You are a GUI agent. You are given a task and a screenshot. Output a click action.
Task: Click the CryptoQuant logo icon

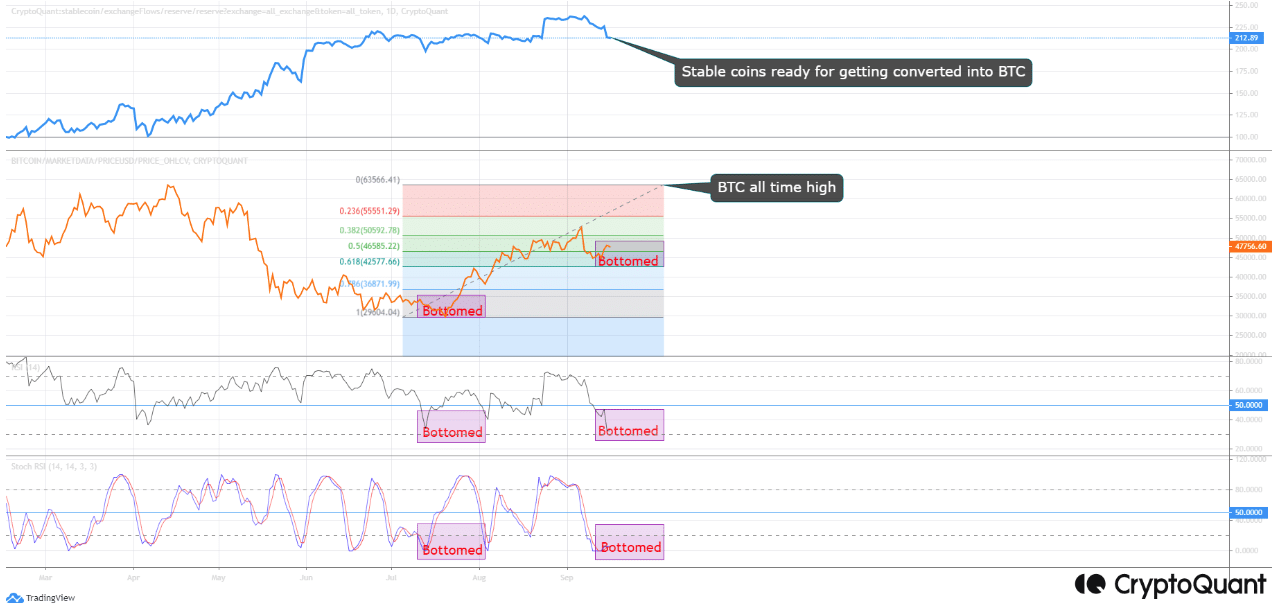(1088, 584)
